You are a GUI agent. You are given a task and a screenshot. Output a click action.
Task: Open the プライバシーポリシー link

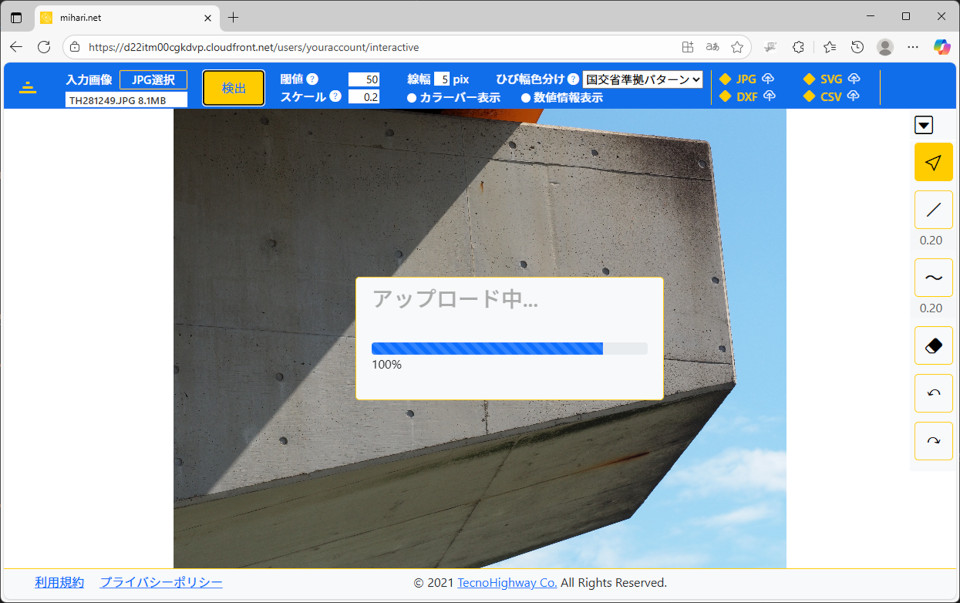(161, 582)
